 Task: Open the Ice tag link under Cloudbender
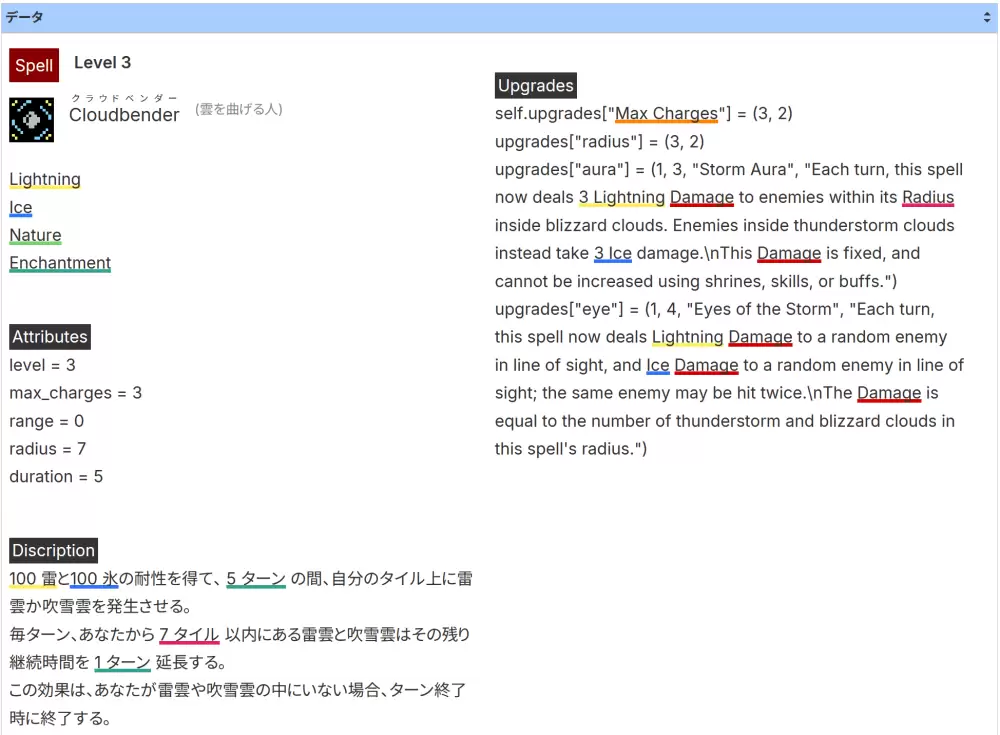point(21,208)
